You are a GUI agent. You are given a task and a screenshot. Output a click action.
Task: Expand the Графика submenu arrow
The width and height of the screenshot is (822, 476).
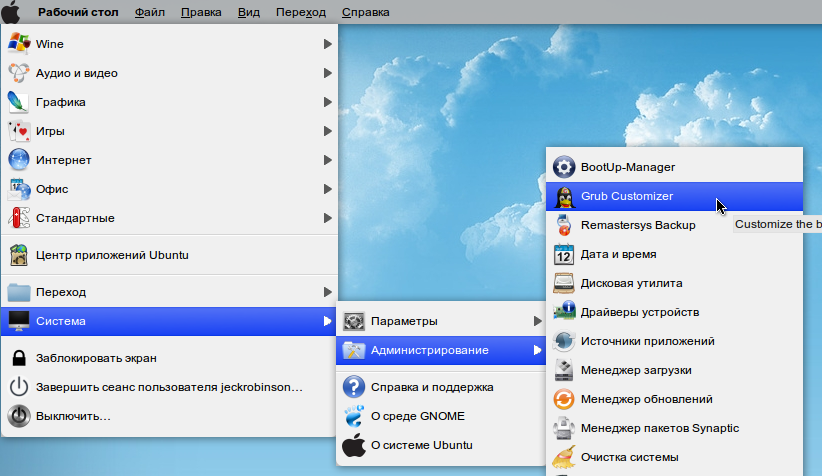coord(328,102)
